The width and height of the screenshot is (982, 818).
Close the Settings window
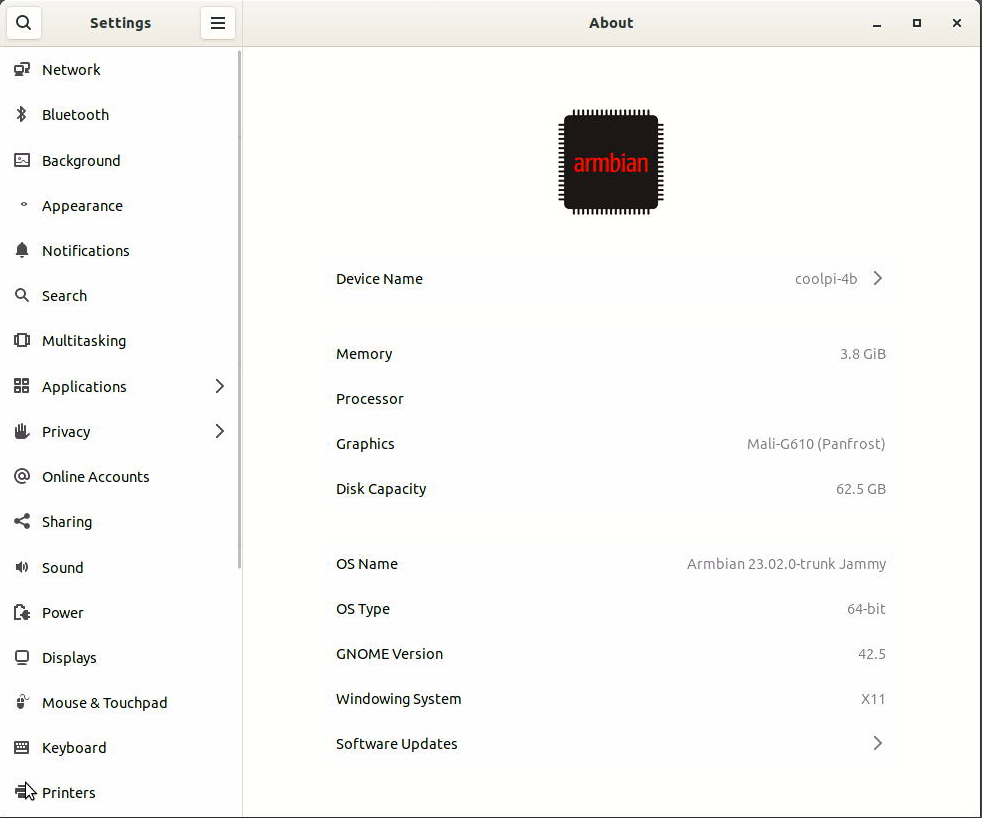[x=956, y=23]
